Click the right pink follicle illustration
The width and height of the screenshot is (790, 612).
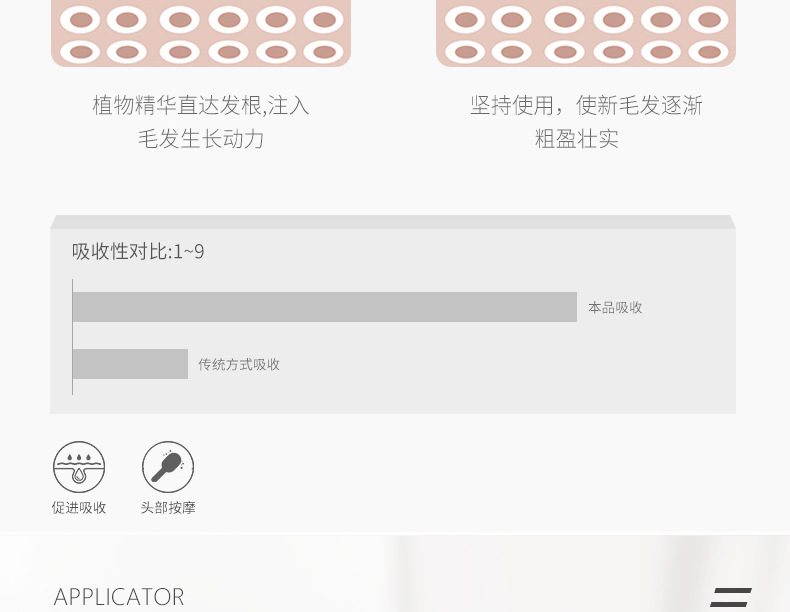coord(585,33)
